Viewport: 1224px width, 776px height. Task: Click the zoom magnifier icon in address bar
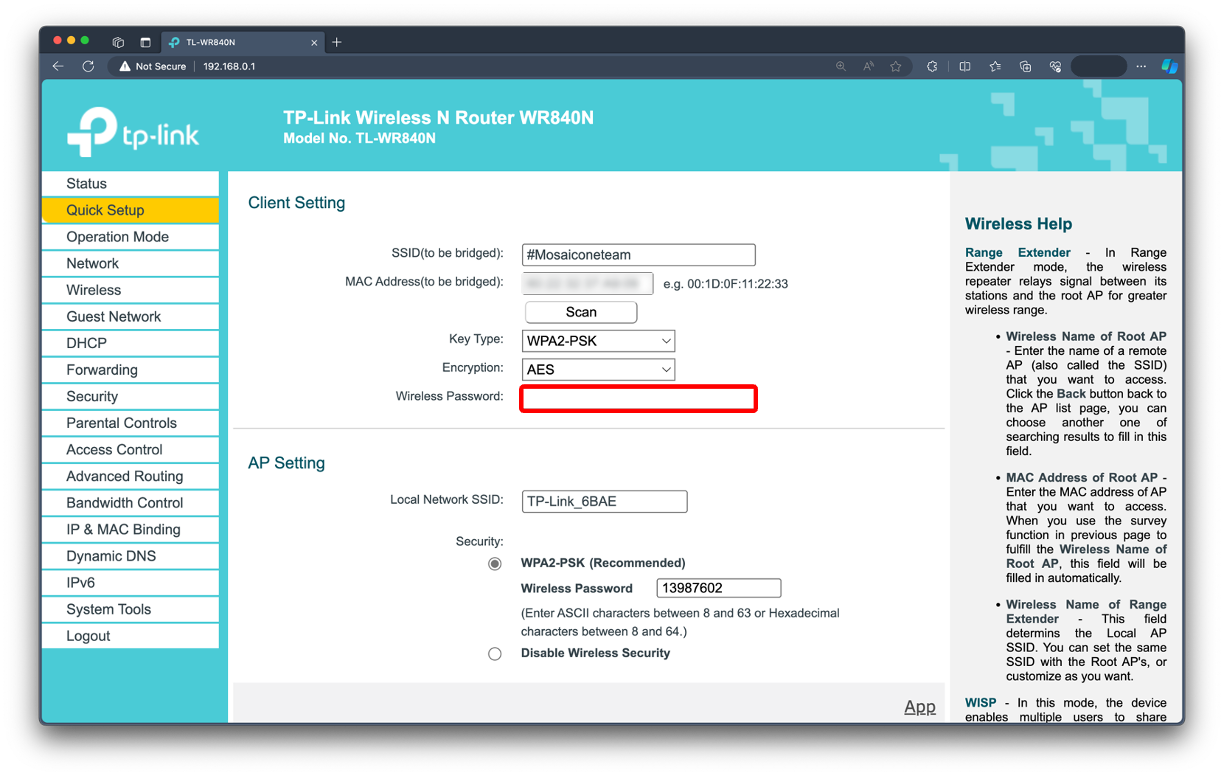[x=841, y=66]
